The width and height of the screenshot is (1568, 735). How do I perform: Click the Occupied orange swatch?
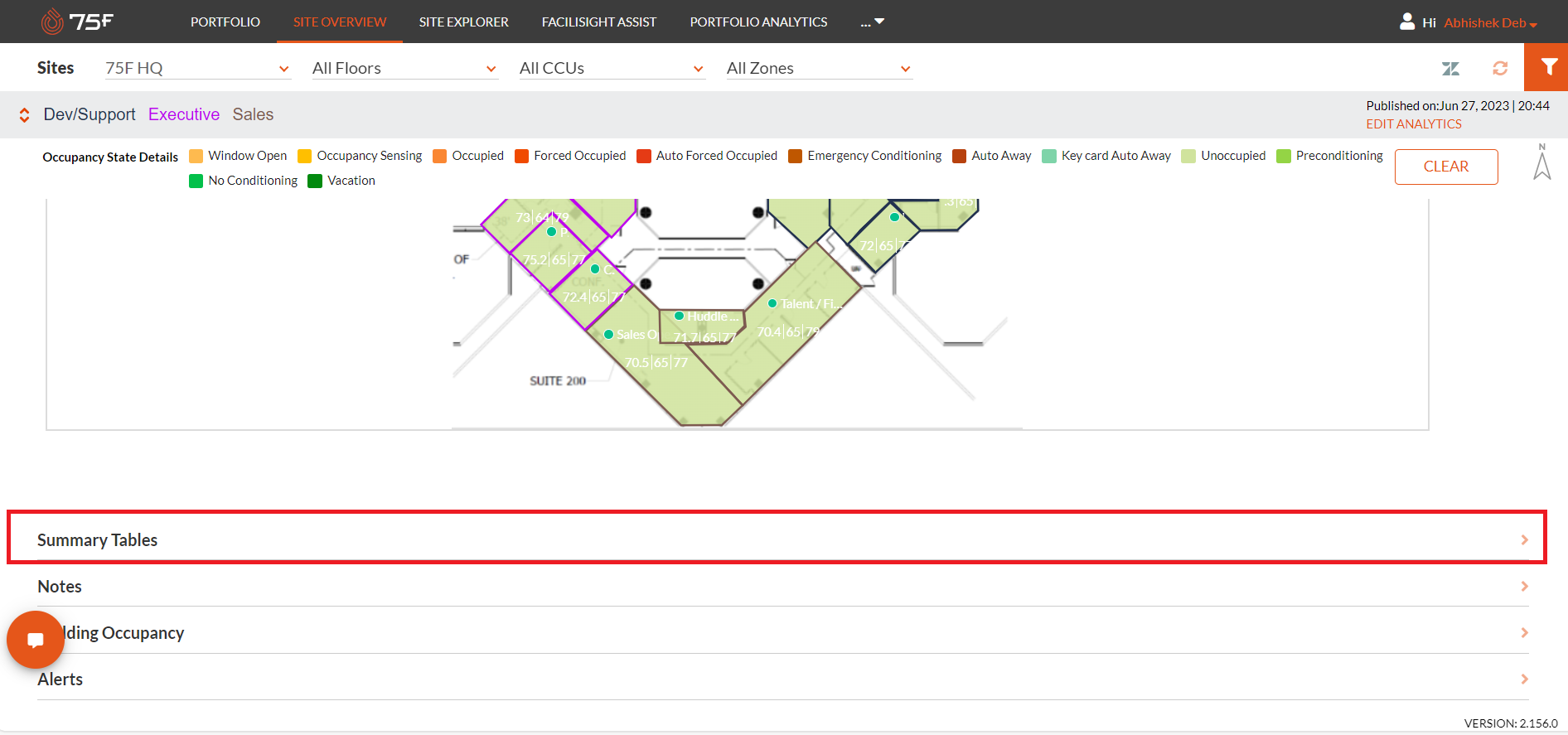tap(440, 156)
